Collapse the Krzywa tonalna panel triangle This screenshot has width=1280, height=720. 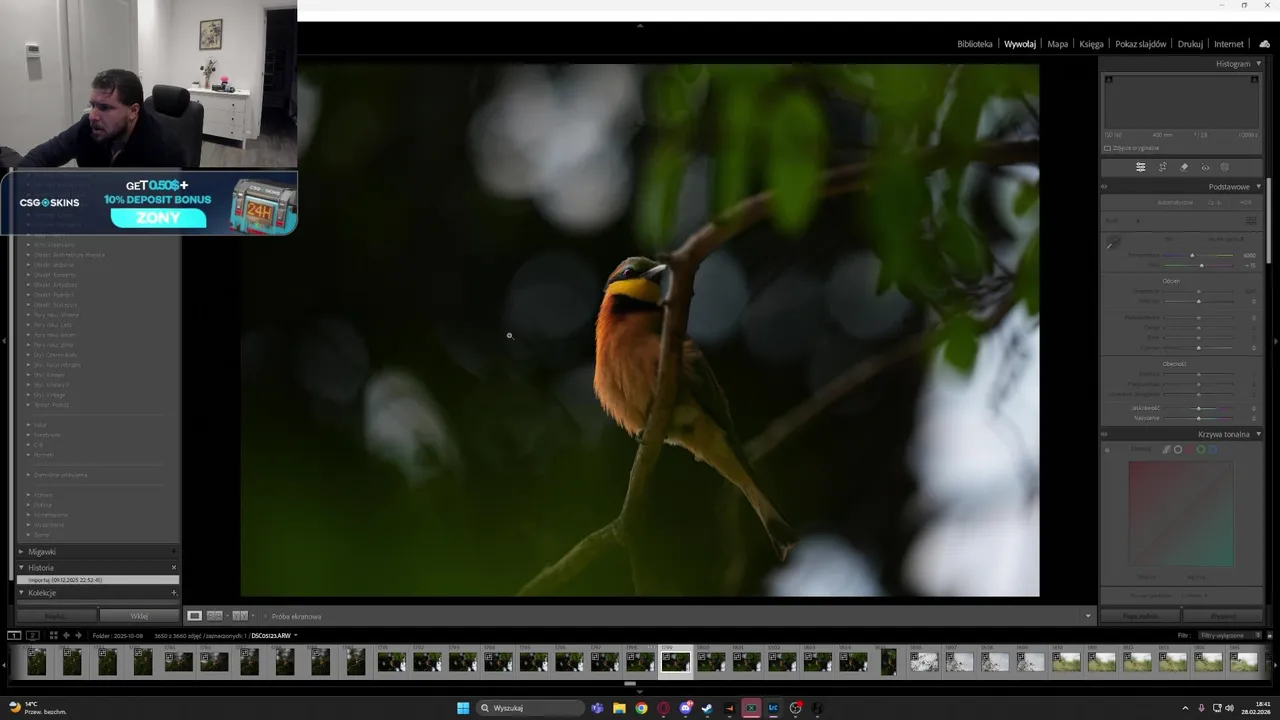pyautogui.click(x=1259, y=434)
